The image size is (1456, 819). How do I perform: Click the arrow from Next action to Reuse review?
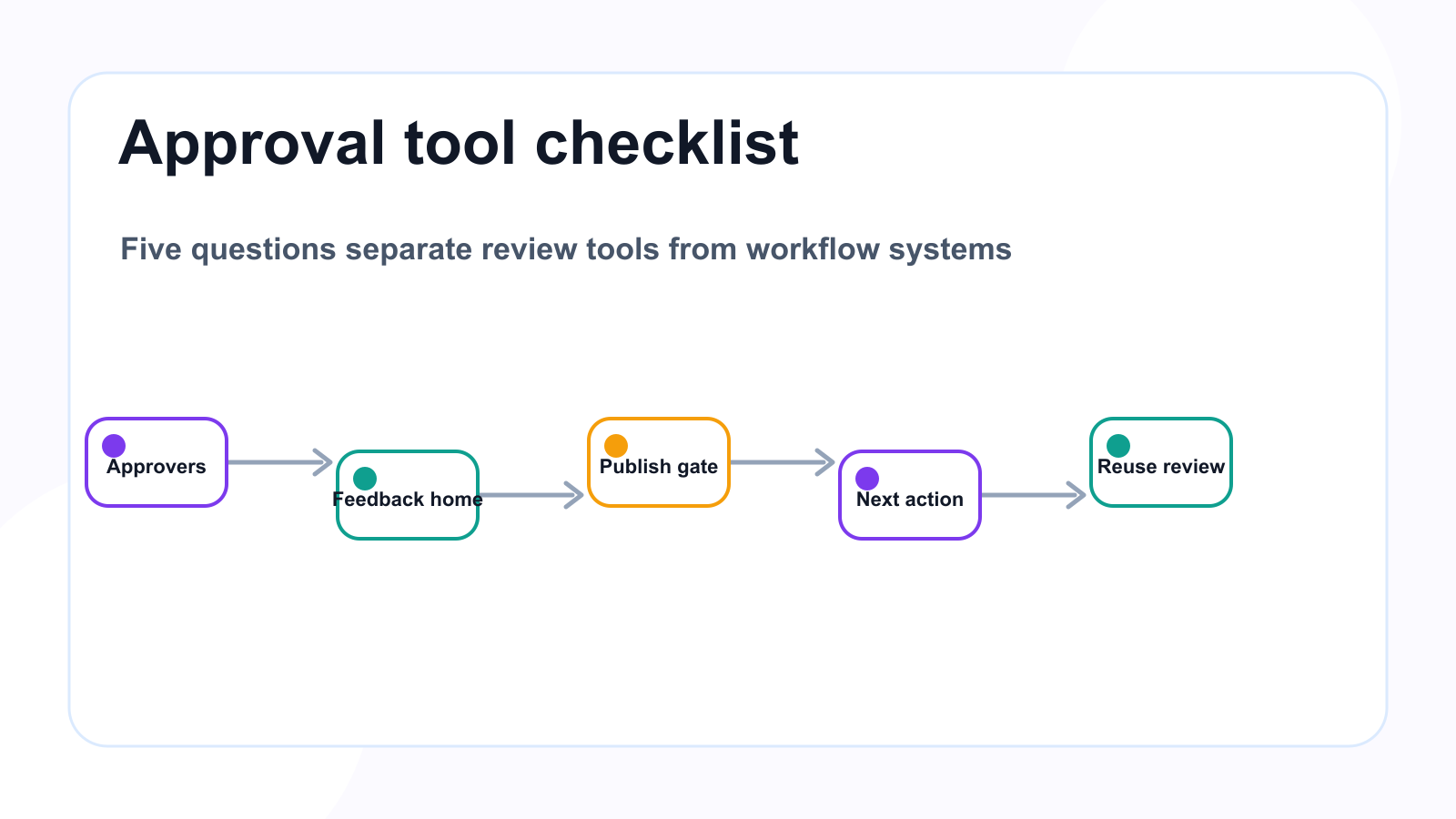[x=1034, y=495]
